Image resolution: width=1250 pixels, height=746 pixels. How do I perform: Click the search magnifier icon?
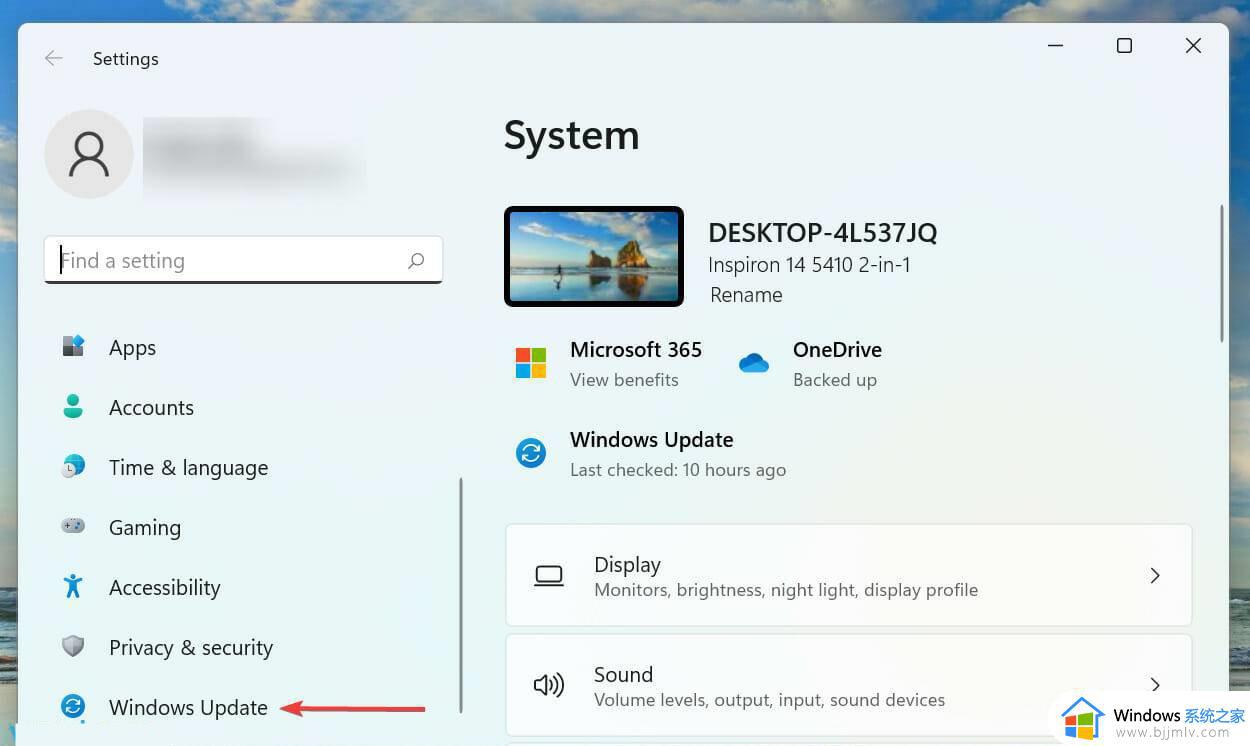pyautogui.click(x=416, y=260)
